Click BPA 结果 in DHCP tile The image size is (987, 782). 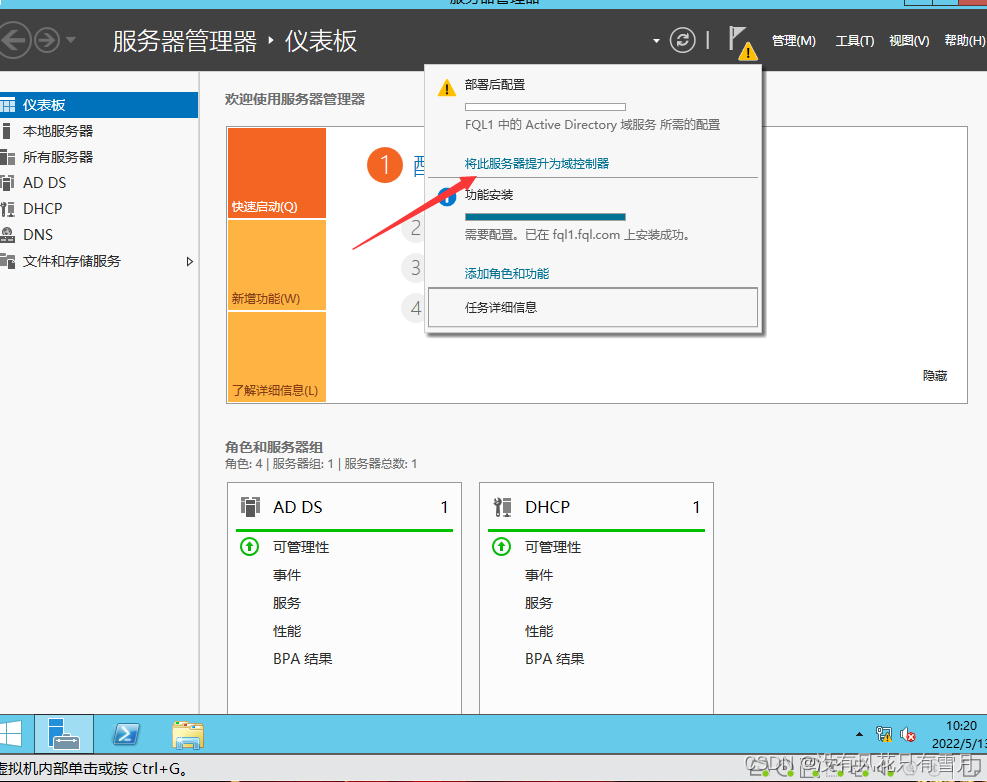point(555,659)
